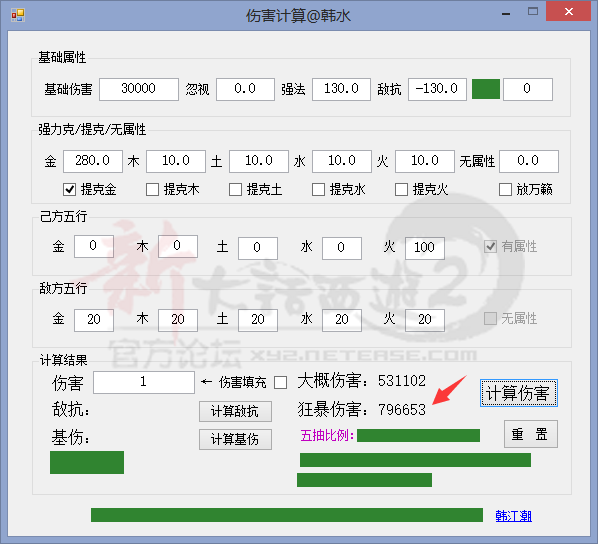
Task: Click green swatch beside 敌抗 field
Action: pyautogui.click(x=486, y=89)
